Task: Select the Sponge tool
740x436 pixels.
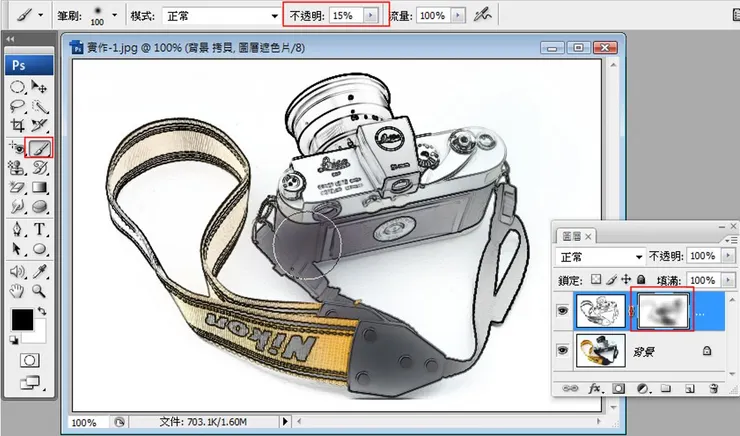Action: (x=40, y=207)
